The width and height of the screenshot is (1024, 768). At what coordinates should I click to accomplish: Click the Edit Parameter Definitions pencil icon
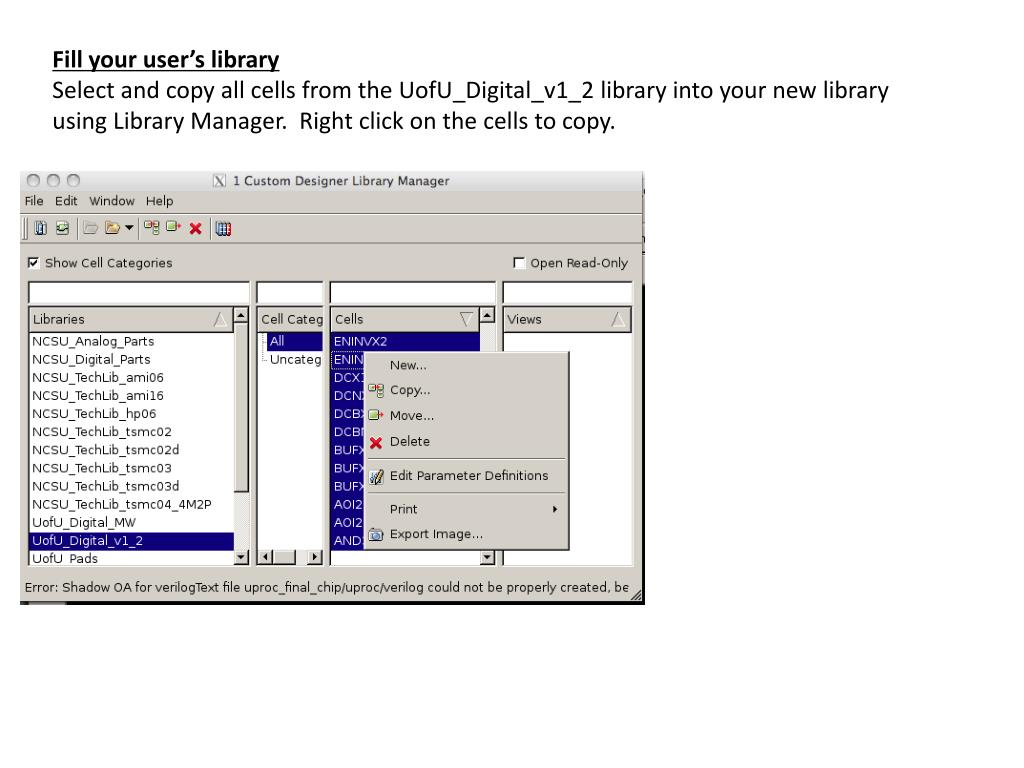click(x=376, y=477)
